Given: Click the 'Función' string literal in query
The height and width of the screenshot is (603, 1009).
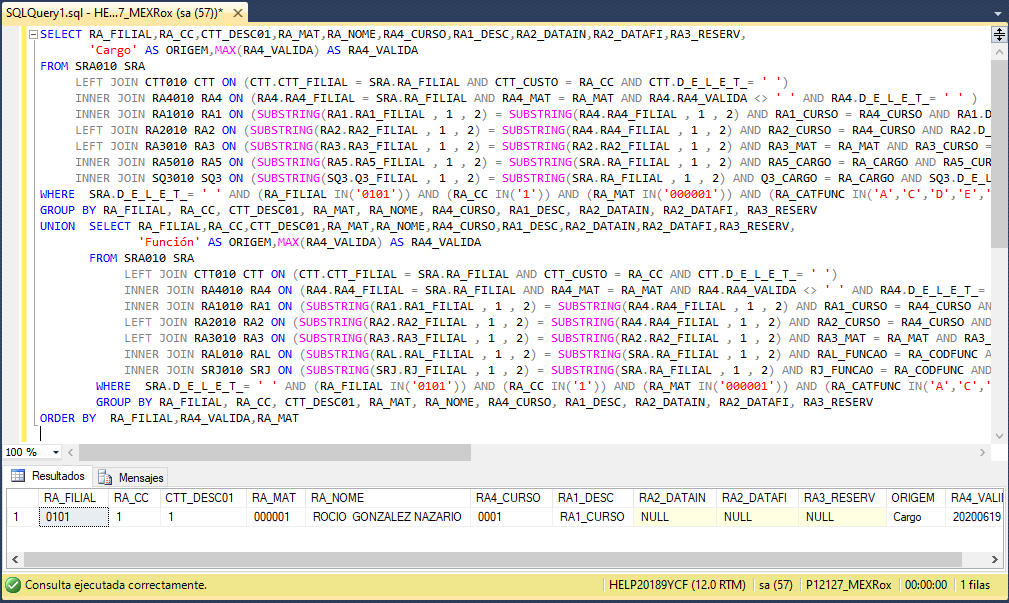Looking at the screenshot, I should click(x=169, y=242).
